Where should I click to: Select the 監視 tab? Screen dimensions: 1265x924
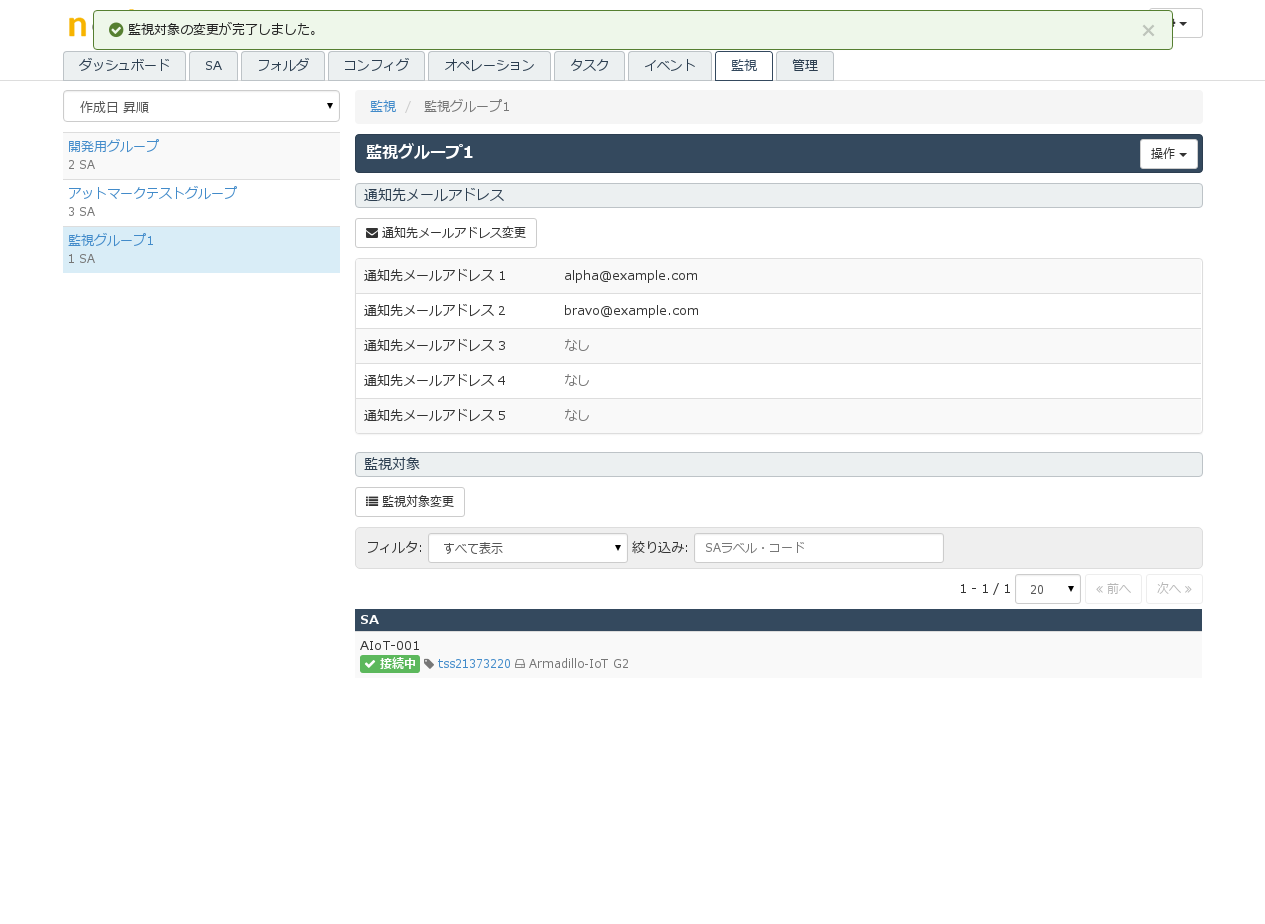(x=744, y=66)
